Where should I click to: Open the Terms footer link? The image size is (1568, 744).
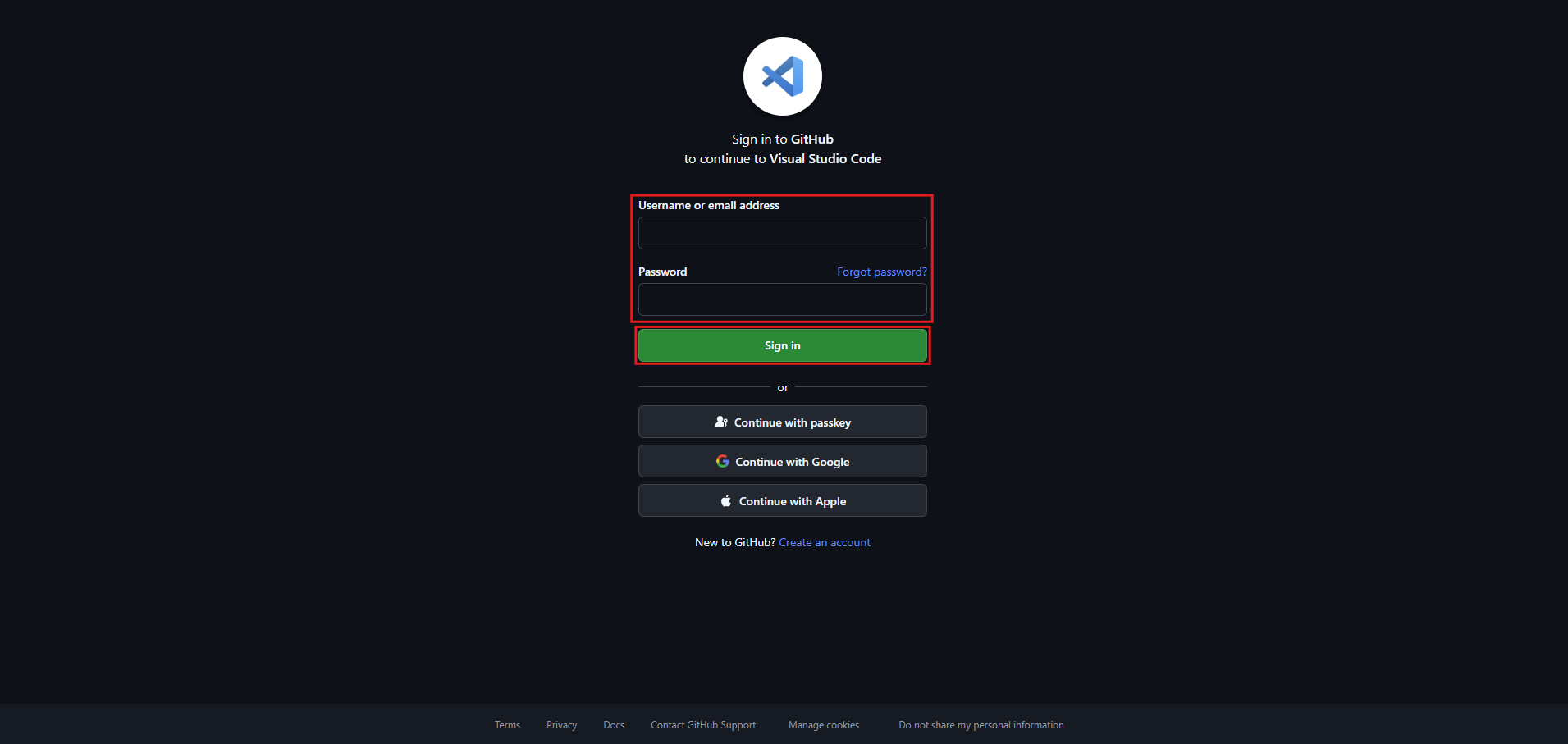507,725
